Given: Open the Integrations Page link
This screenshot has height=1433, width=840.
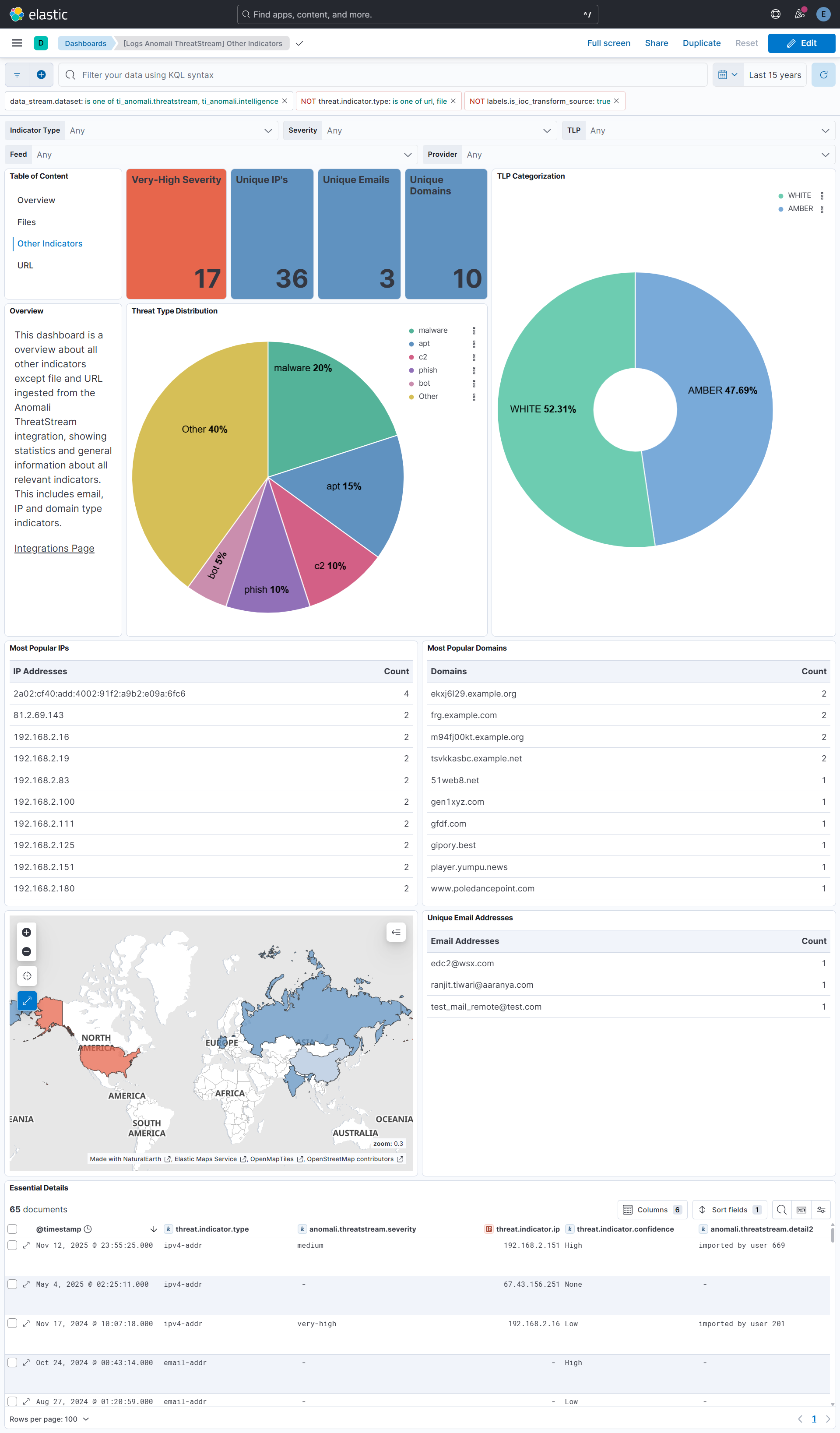Looking at the screenshot, I should coord(54,548).
